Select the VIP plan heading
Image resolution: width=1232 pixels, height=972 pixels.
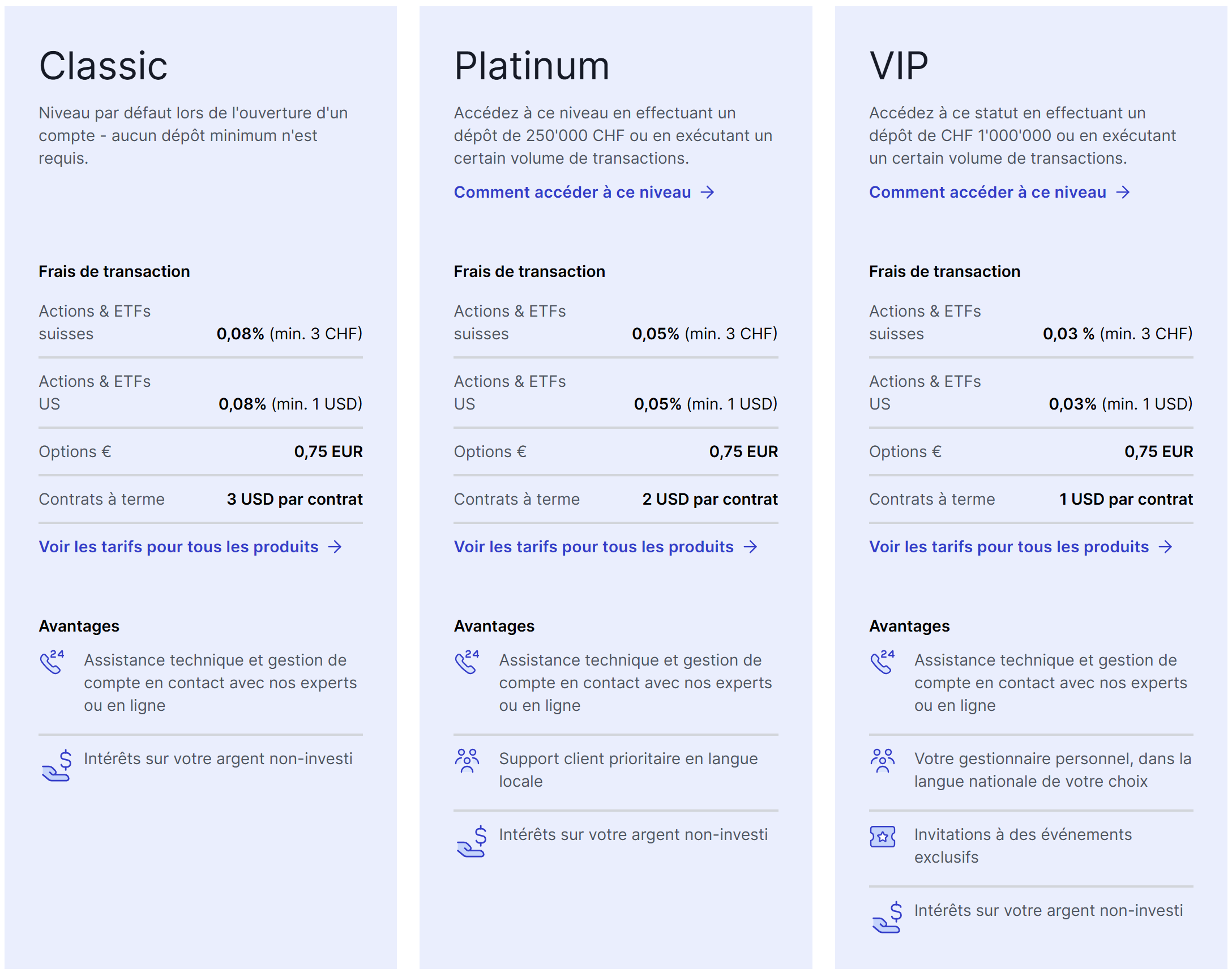(x=898, y=66)
